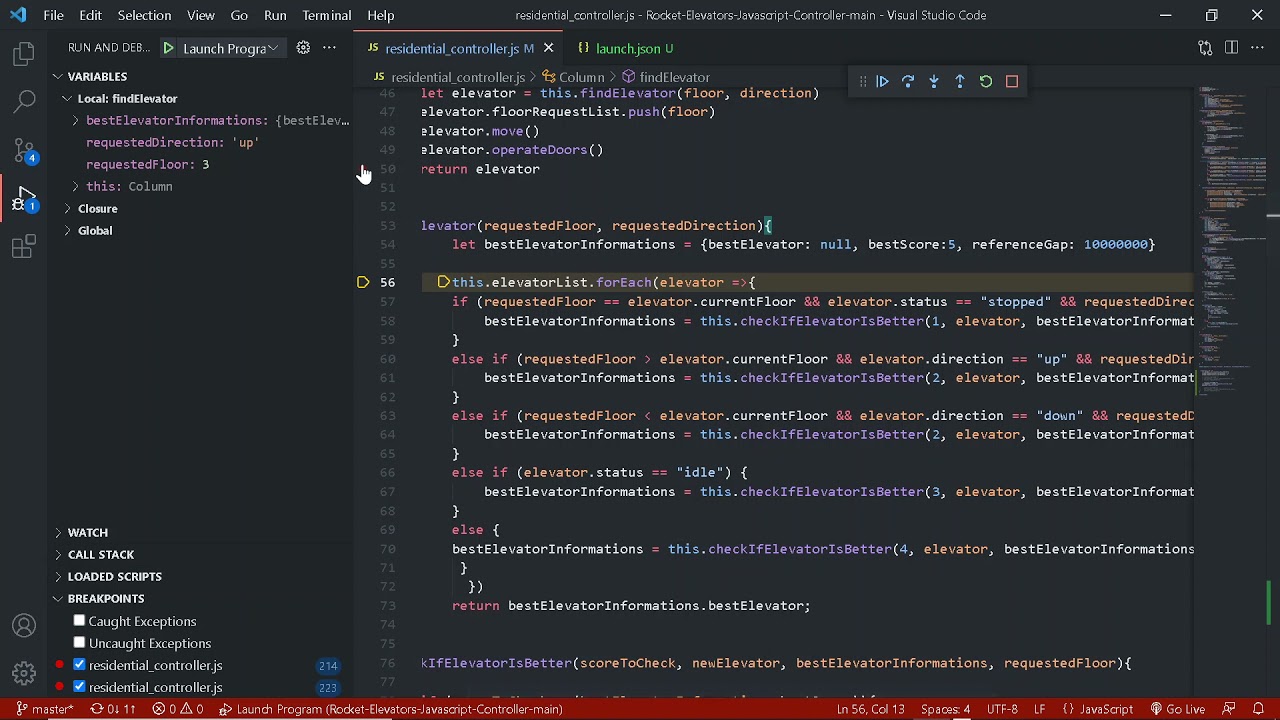Expand the bestElevatorInformations variable
Viewport: 1280px width, 720px height.
point(75,120)
